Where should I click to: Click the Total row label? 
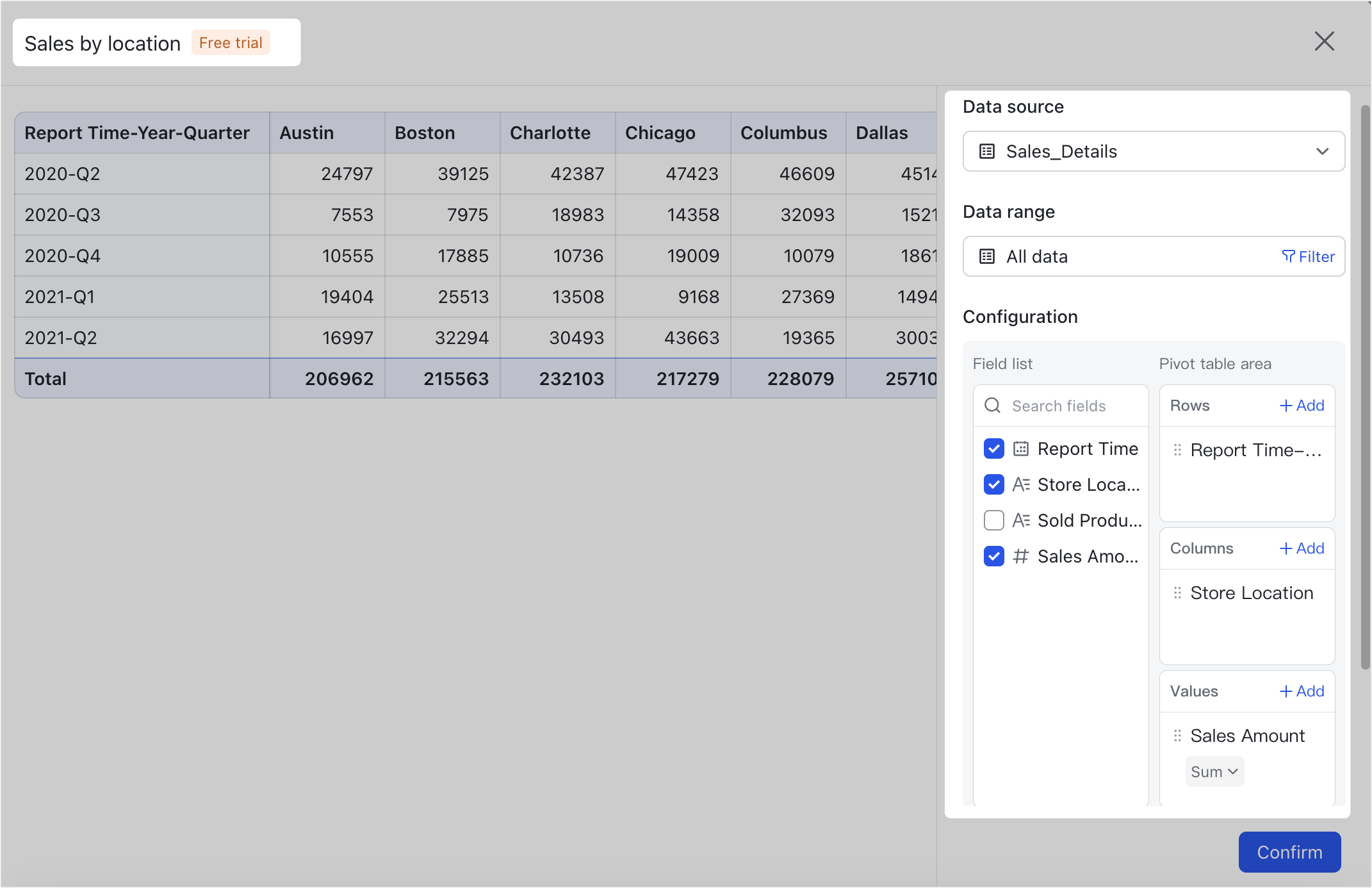[x=45, y=379]
